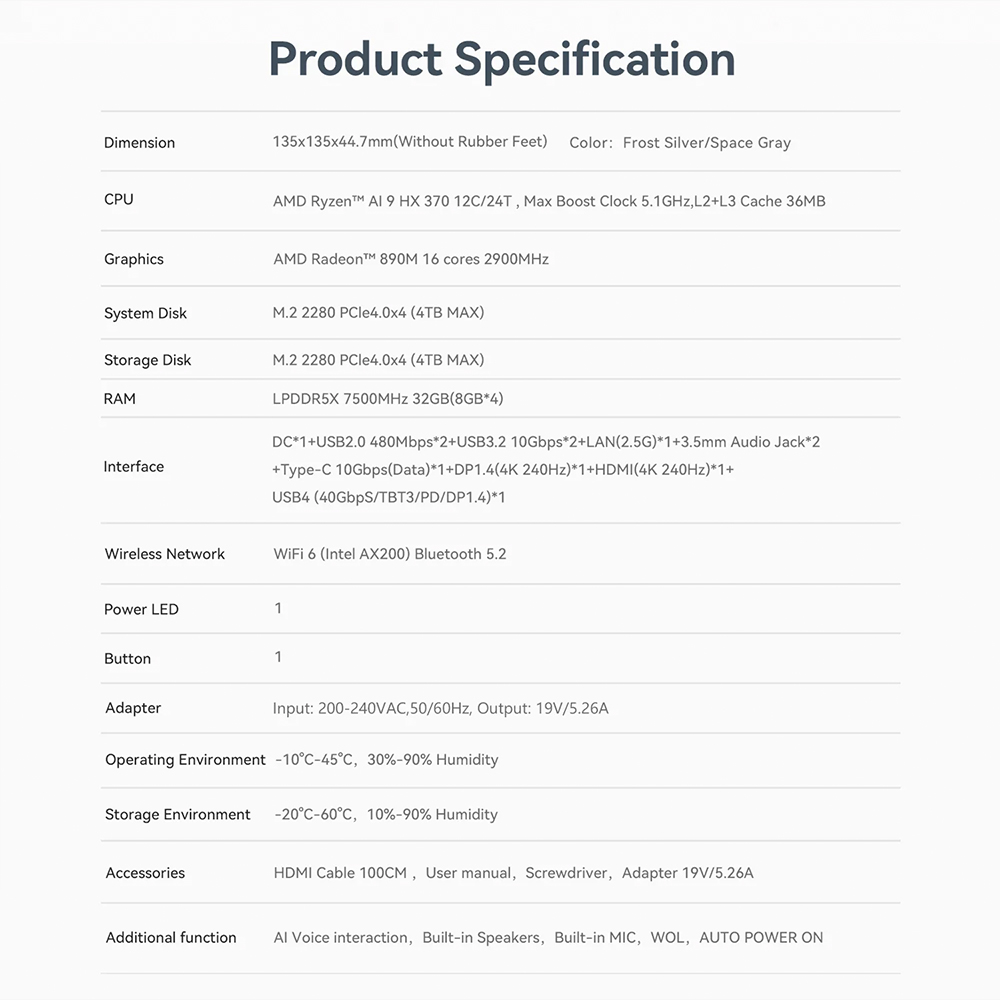The height and width of the screenshot is (1000, 1000).
Task: Click the Adapter row label
Action: click(x=133, y=708)
